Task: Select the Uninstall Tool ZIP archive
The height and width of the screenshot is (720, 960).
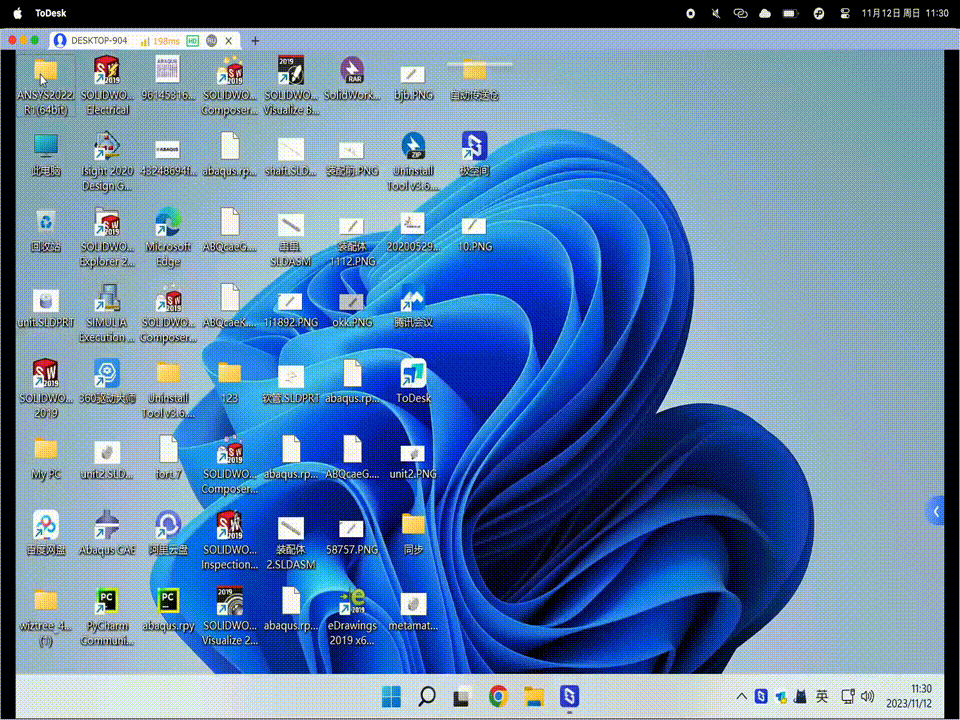Action: 413,161
